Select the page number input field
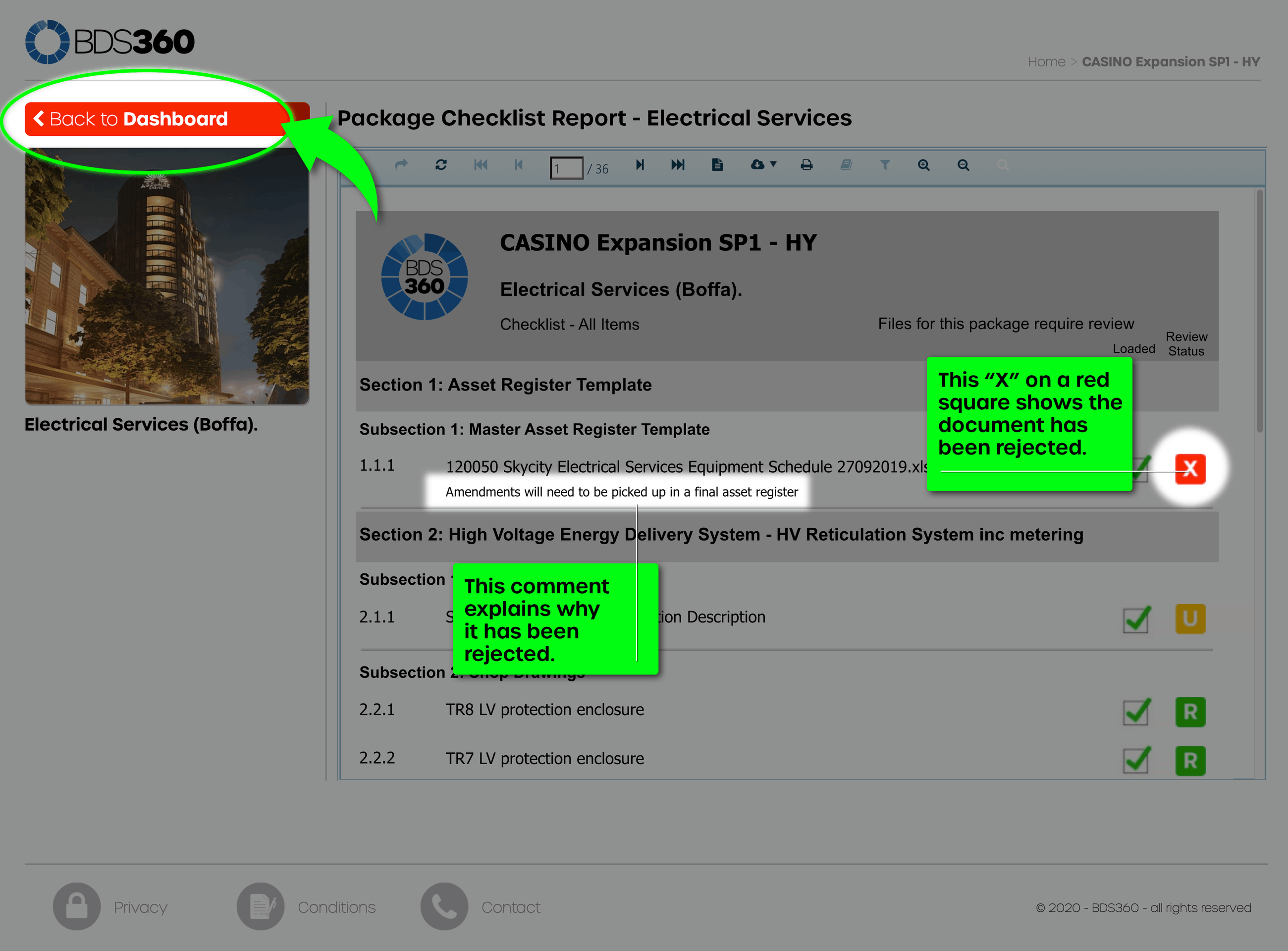The image size is (1288, 951). [567, 167]
